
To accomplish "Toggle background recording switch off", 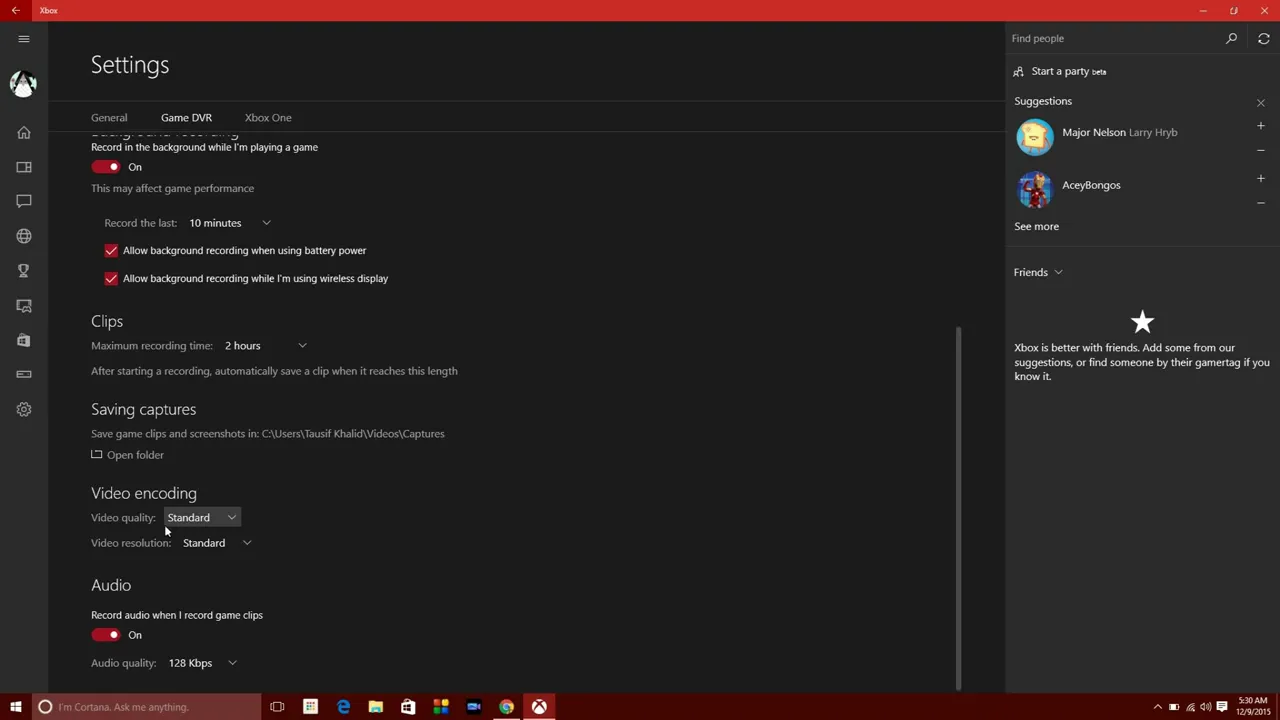I will (106, 167).
